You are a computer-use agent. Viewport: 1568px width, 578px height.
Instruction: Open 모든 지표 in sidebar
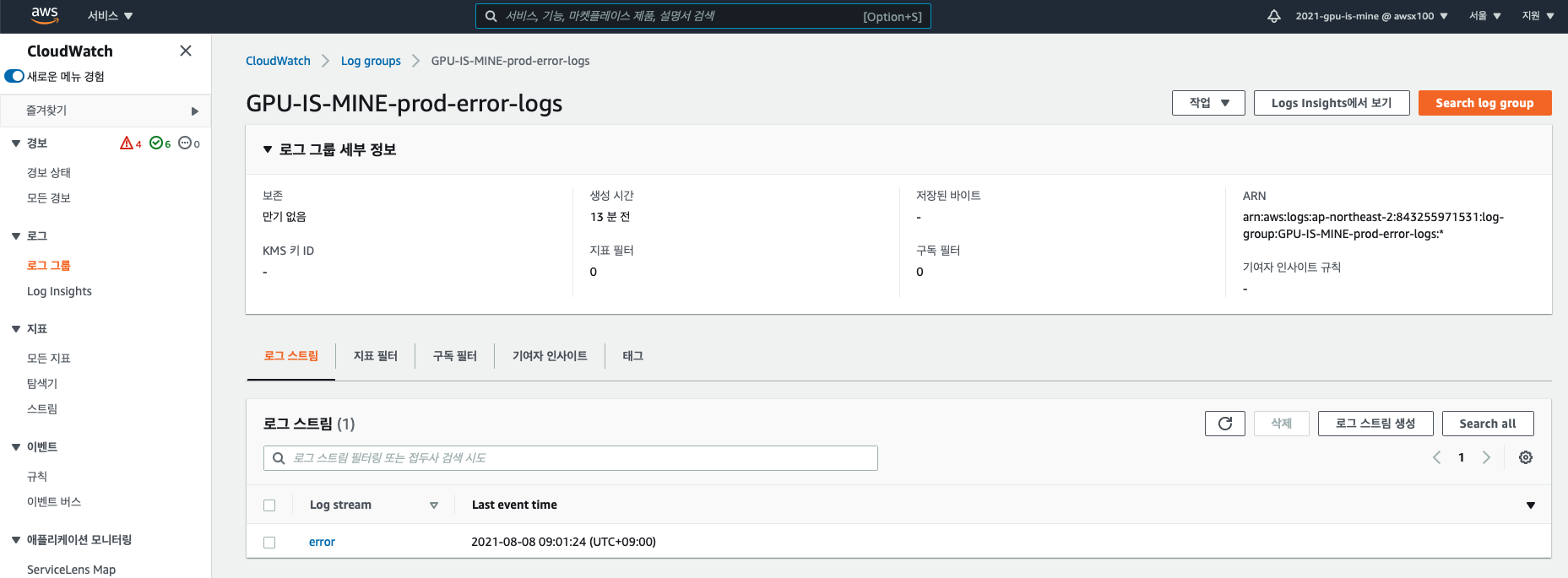(x=49, y=359)
